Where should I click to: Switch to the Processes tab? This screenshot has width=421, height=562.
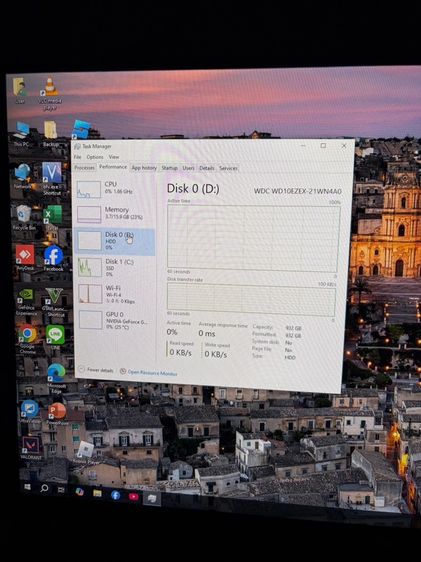pos(85,167)
